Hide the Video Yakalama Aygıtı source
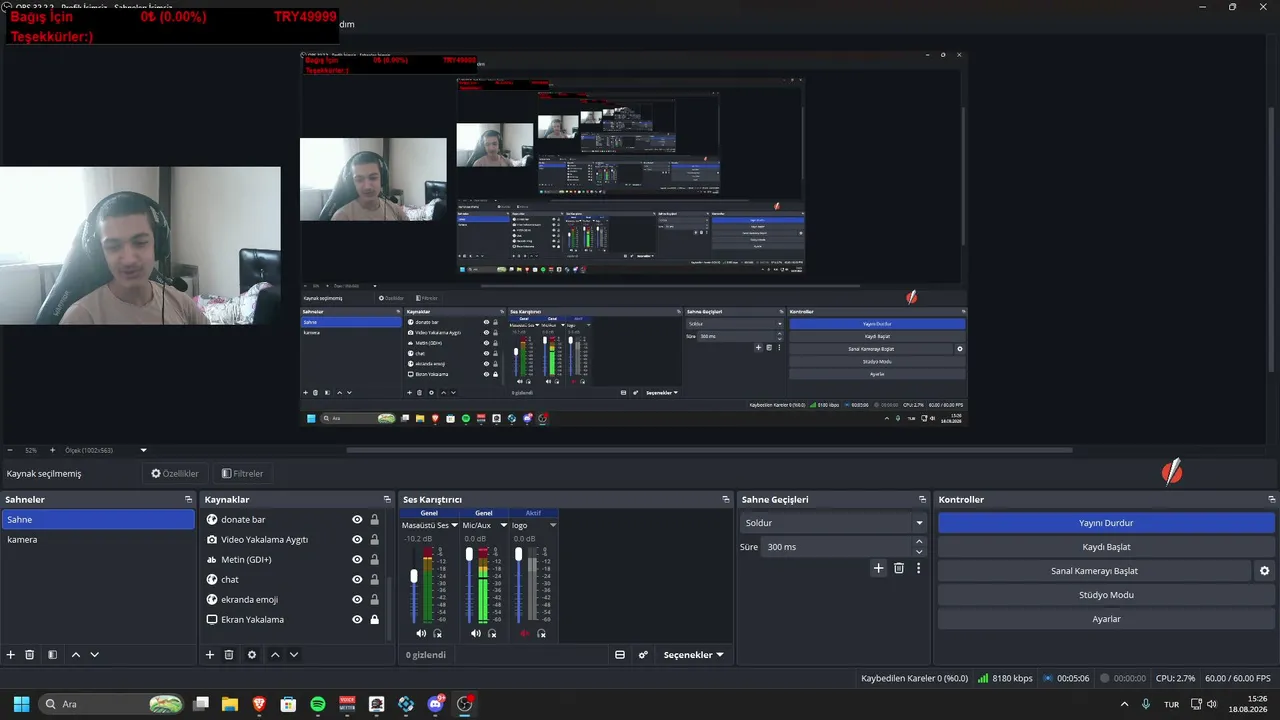 357,540
